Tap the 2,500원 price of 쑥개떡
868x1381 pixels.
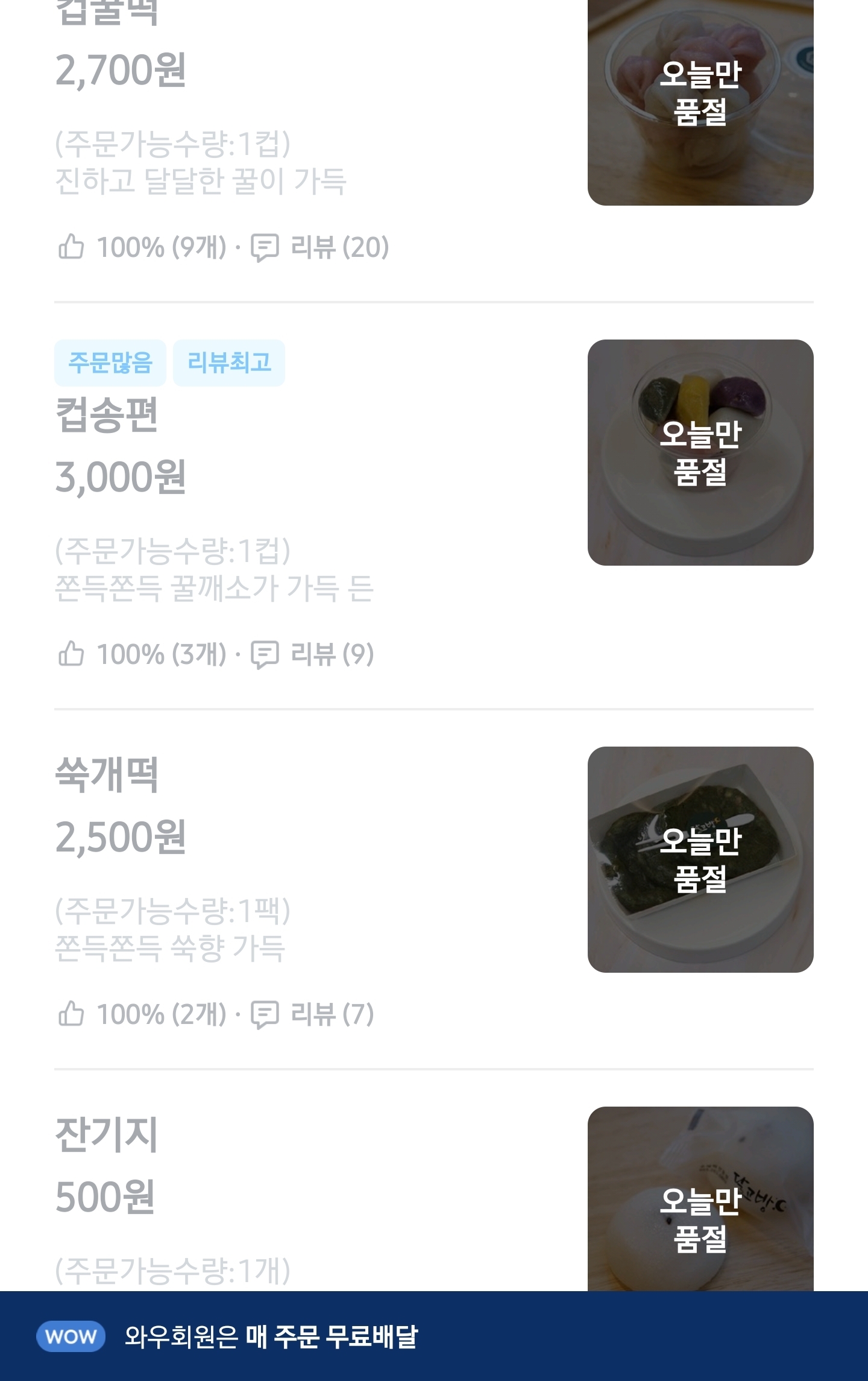click(x=121, y=837)
